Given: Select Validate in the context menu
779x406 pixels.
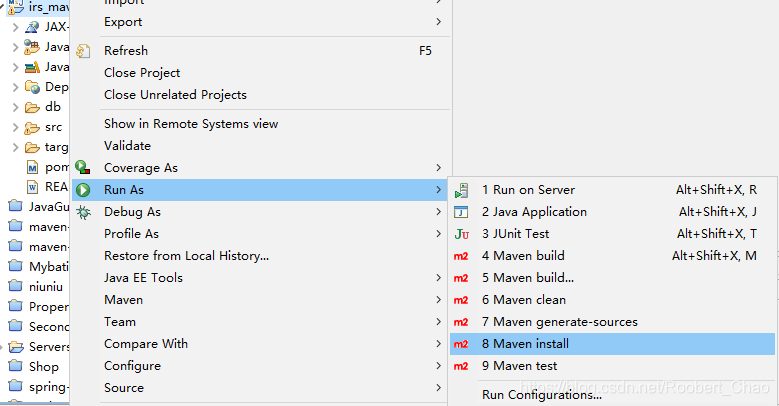Looking at the screenshot, I should click(127, 146).
